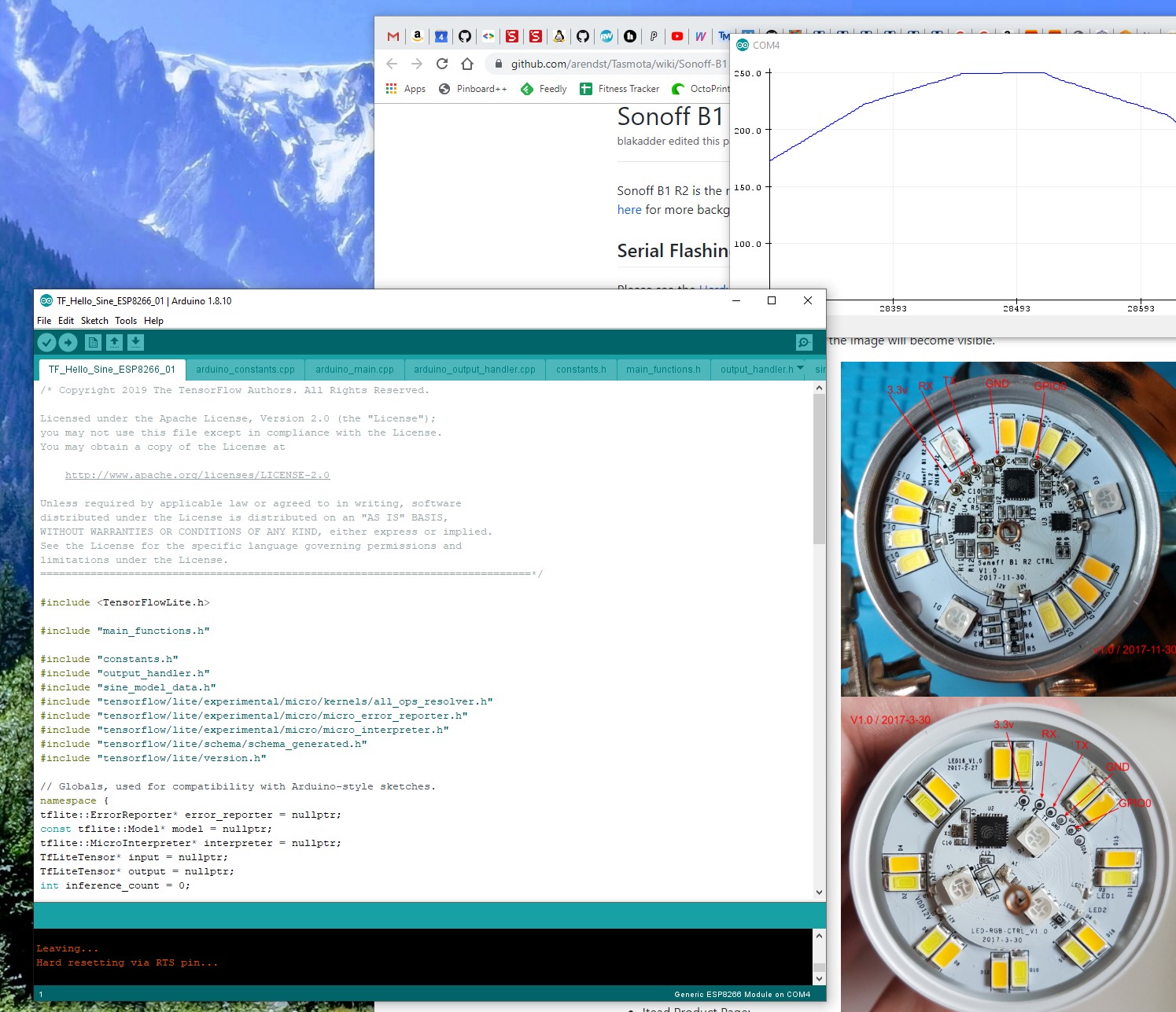
Task: Switch to the pinned Google Calendar tab
Action: pyautogui.click(x=441, y=36)
